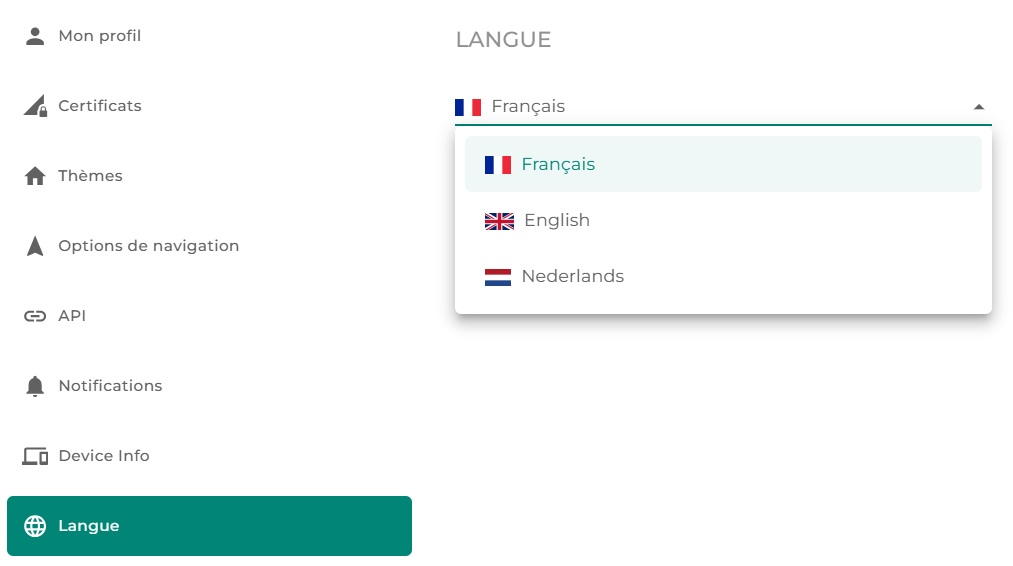1013x566 pixels.
Task: Open the Thèmes settings page
Action: [x=90, y=176]
